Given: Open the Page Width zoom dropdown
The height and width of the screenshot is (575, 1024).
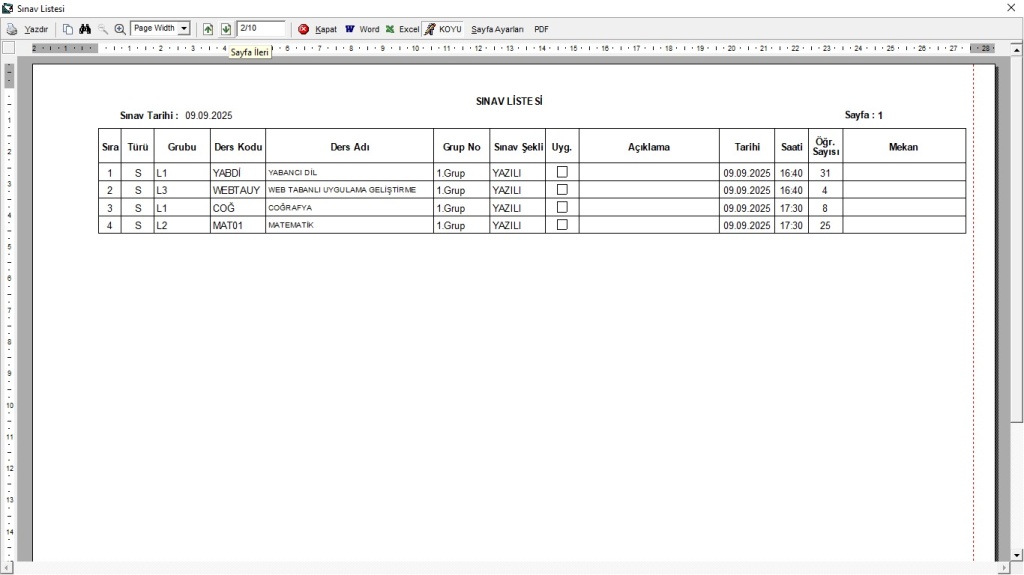Looking at the screenshot, I should point(184,29).
